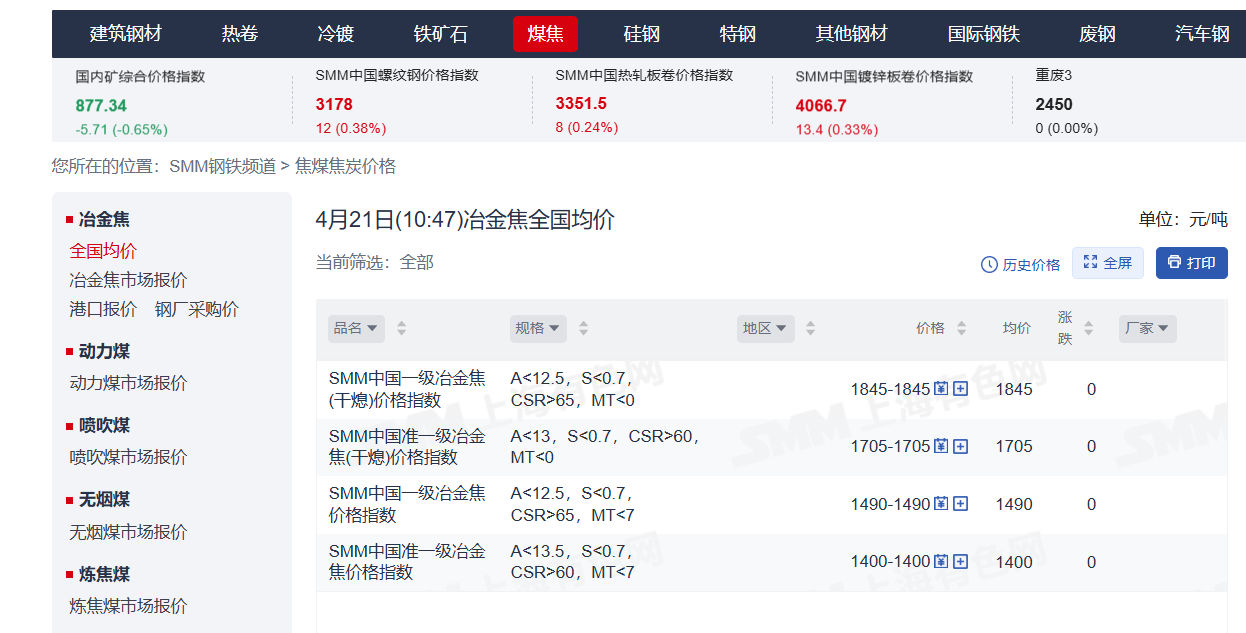Click the 均价 column header
Image resolution: width=1246 pixels, height=633 pixels.
[x=1017, y=328]
